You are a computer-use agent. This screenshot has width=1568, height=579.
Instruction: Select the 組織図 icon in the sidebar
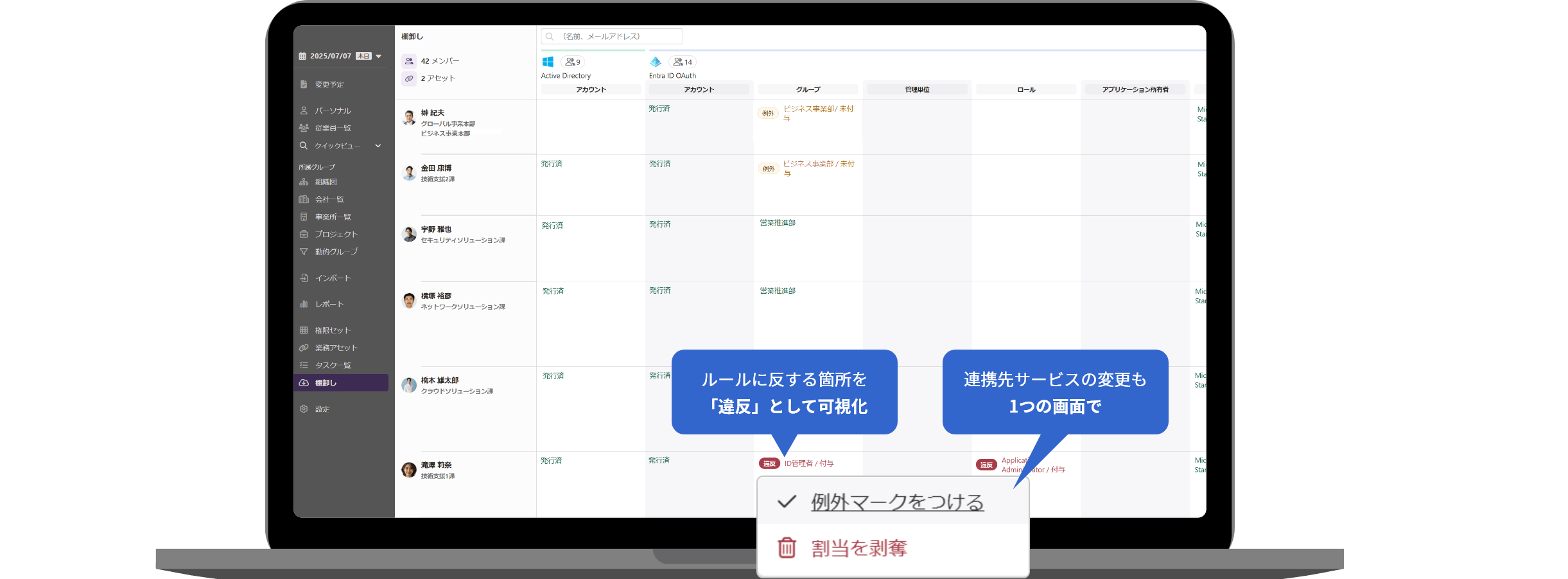pos(304,181)
